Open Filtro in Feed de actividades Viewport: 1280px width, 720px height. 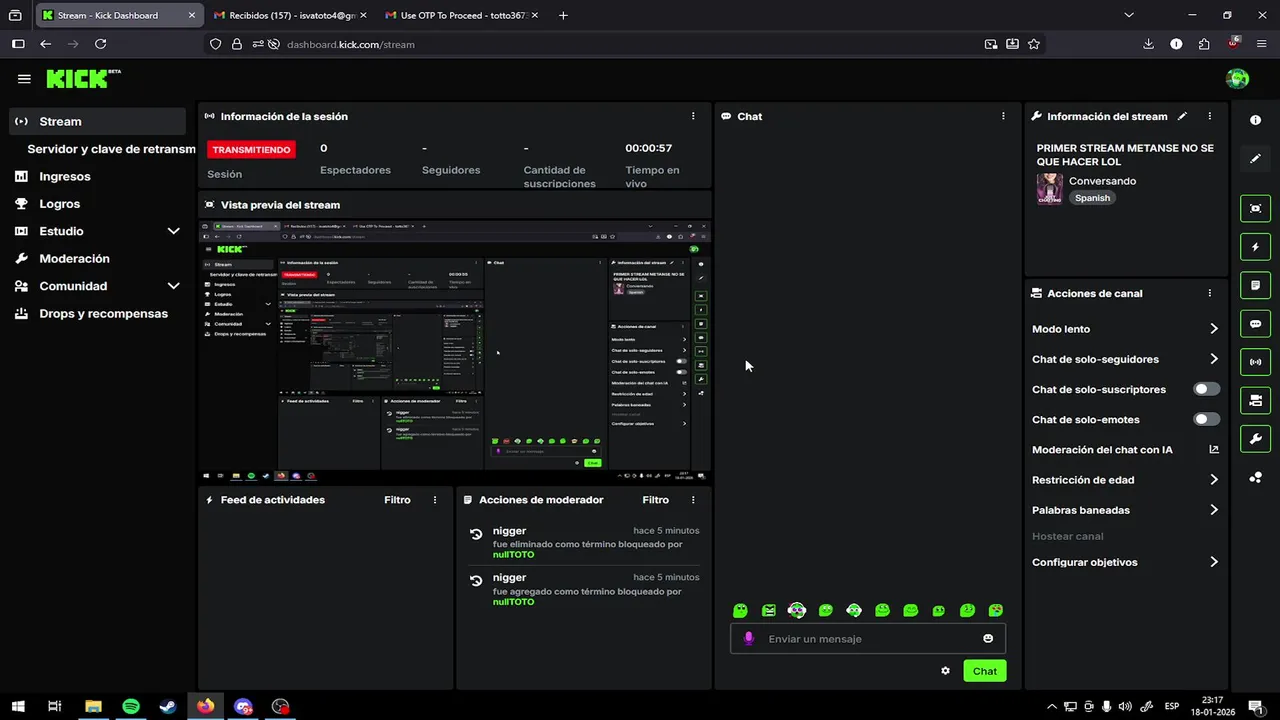point(397,500)
